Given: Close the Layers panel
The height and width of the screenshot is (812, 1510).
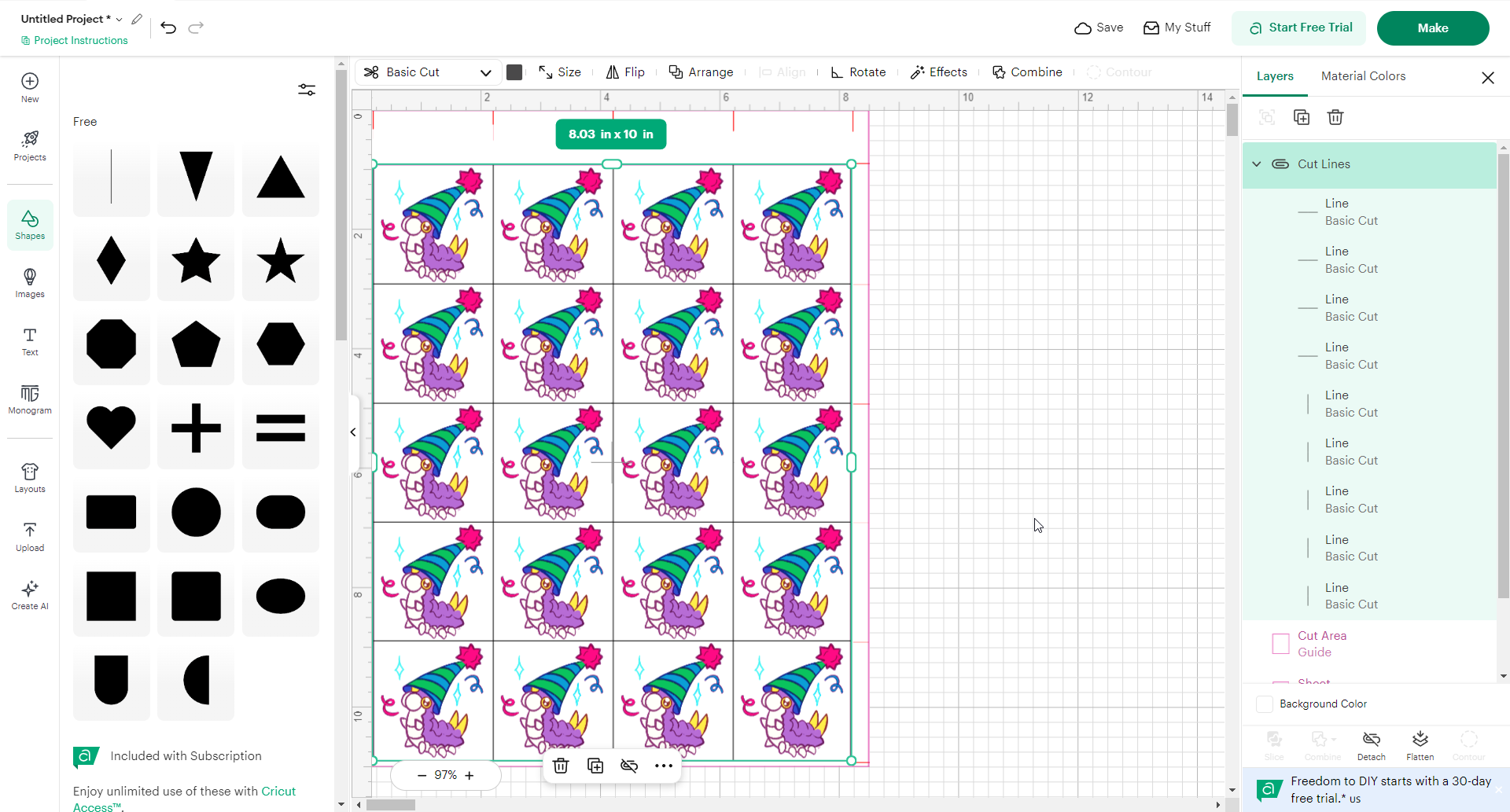Looking at the screenshot, I should [1488, 77].
